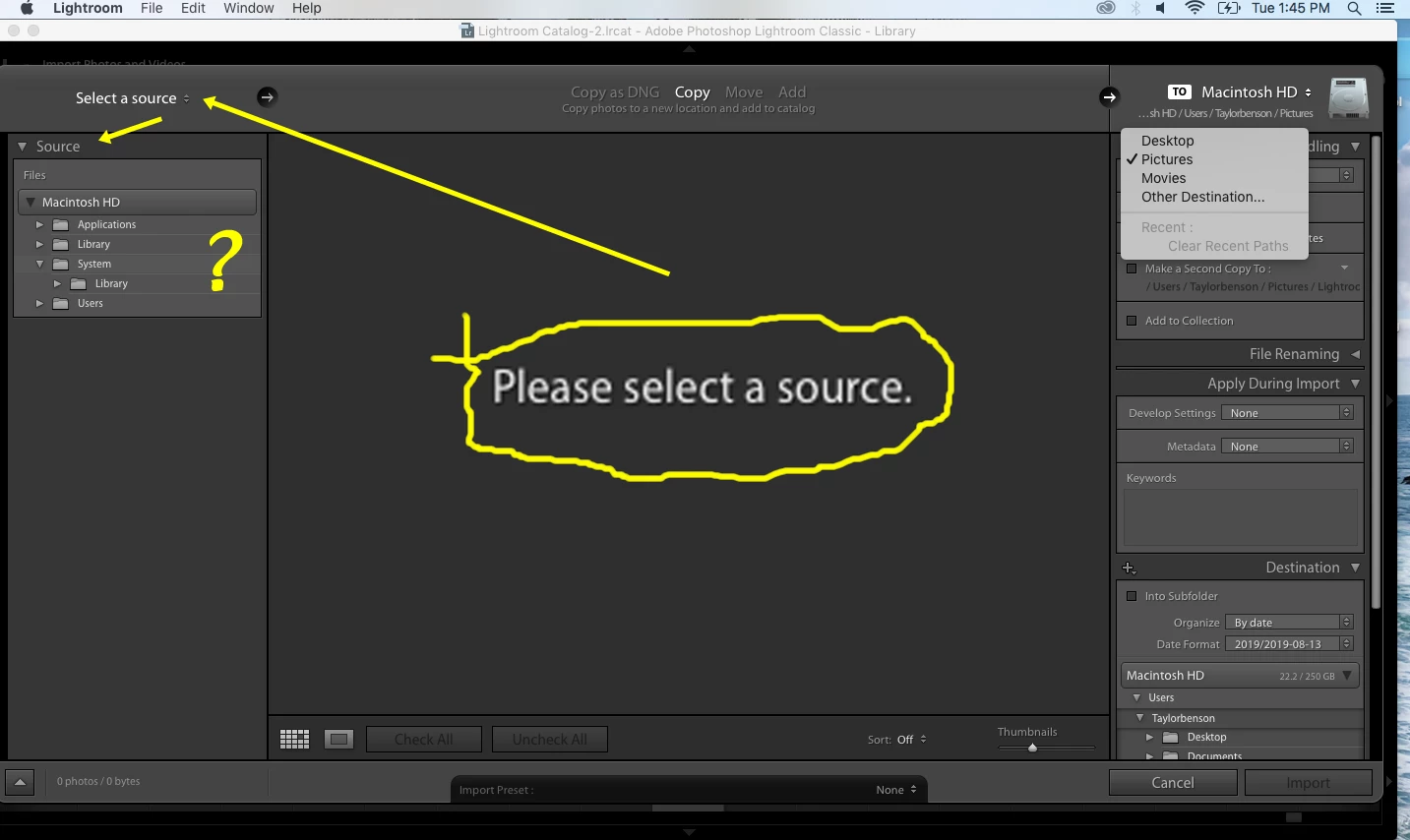Click the source panel forward arrow icon
Image resolution: width=1410 pixels, height=840 pixels.
[267, 96]
